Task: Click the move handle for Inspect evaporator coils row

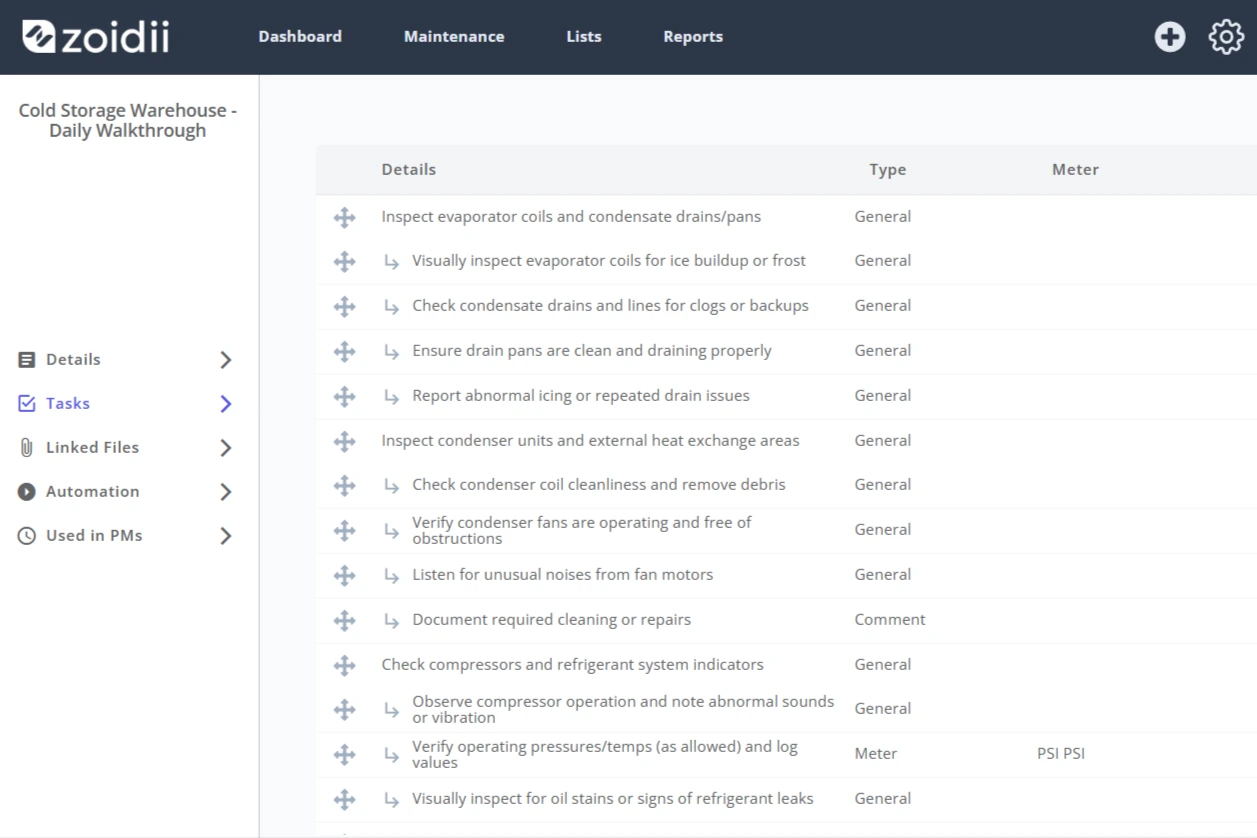Action: 344,217
